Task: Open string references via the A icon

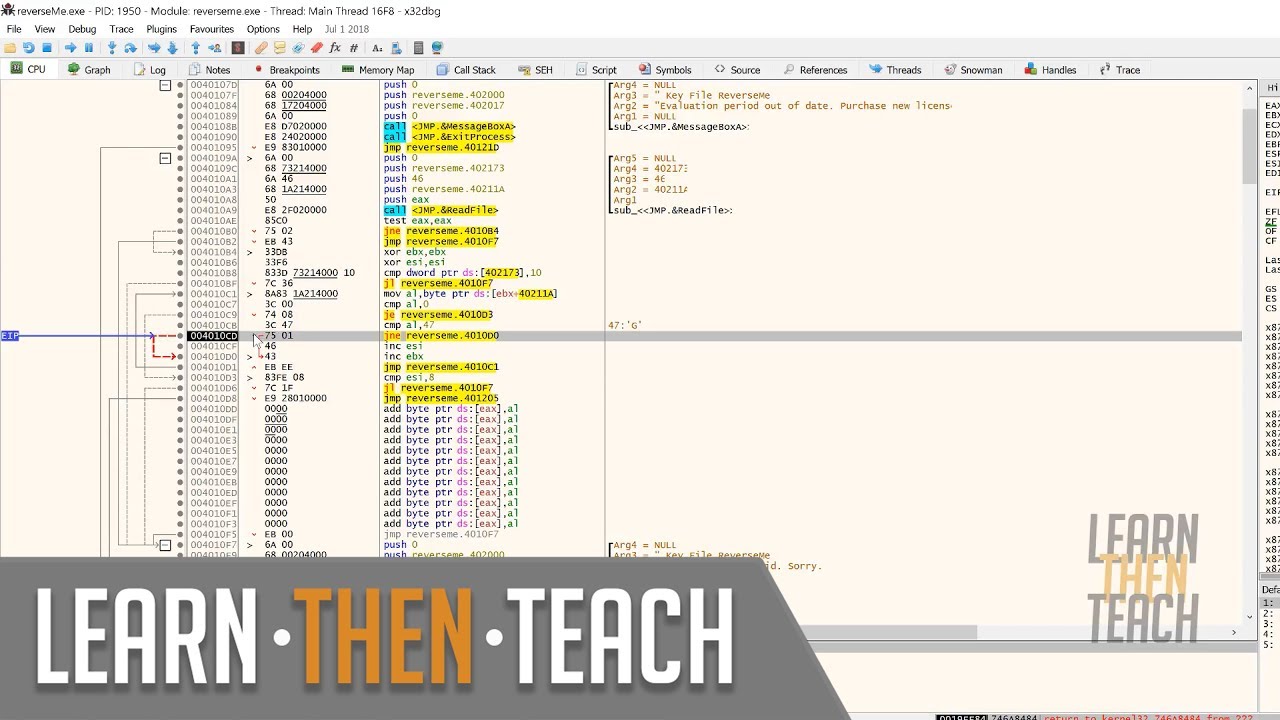Action: [x=377, y=48]
